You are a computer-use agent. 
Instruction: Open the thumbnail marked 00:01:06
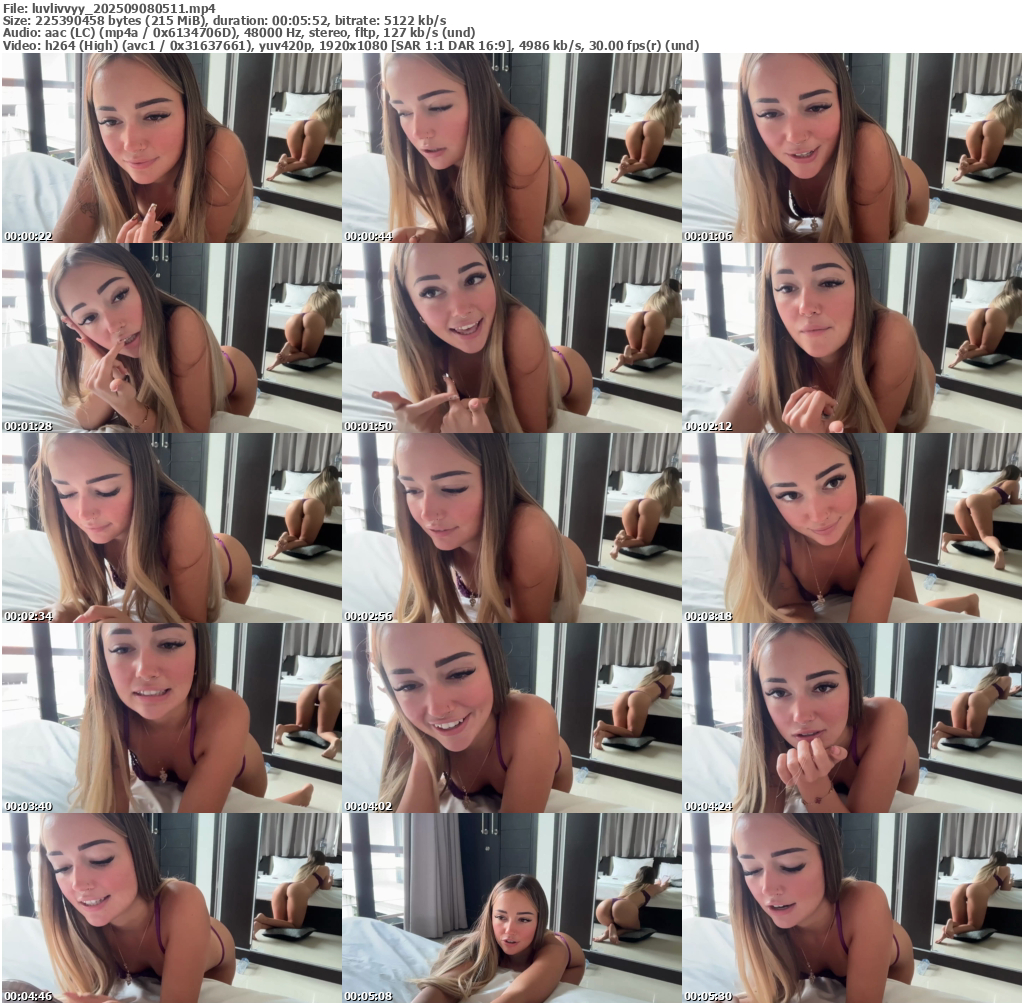coord(852,148)
